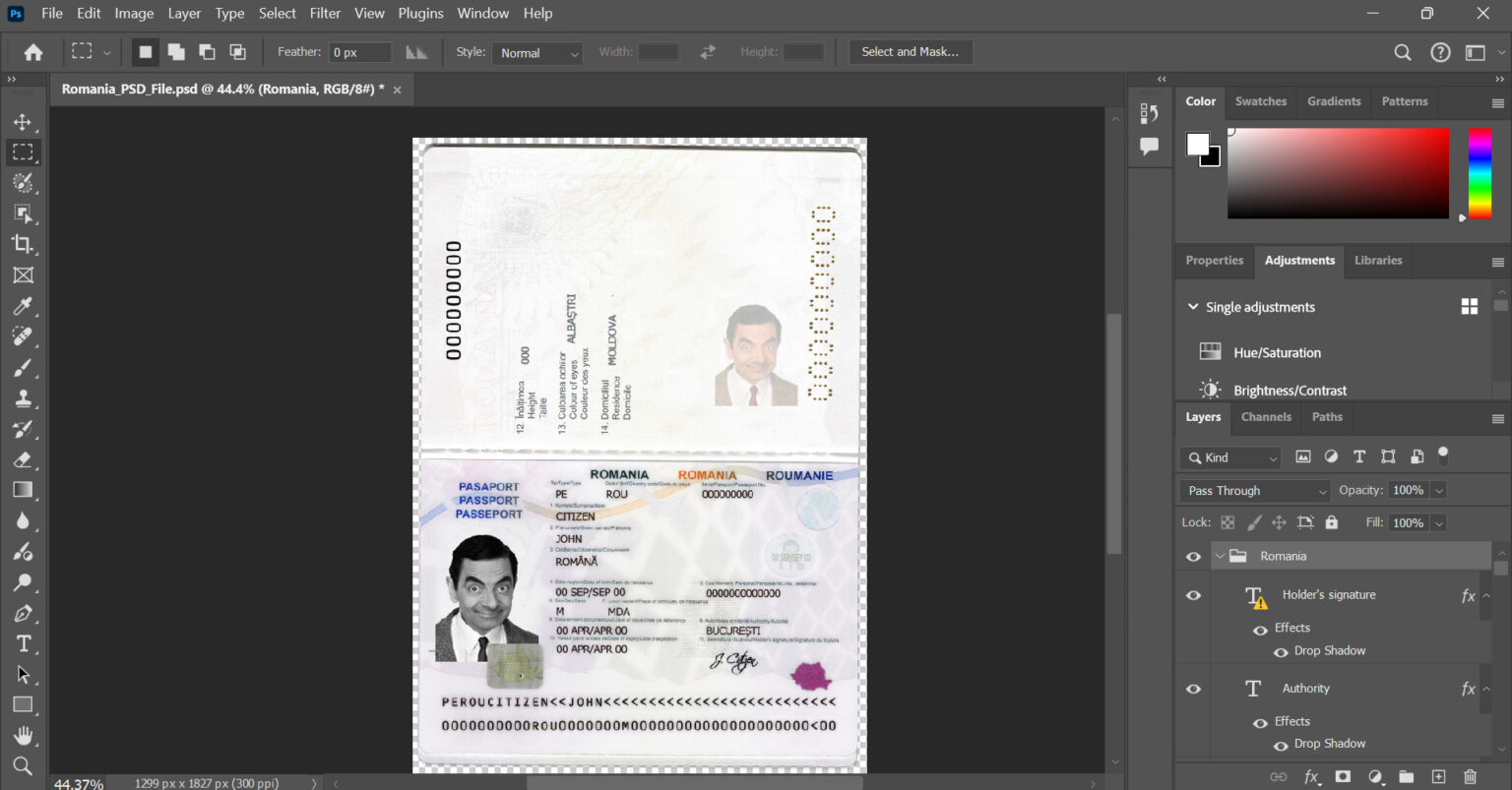Select the Spot Healing Brush tool

pyautogui.click(x=23, y=336)
